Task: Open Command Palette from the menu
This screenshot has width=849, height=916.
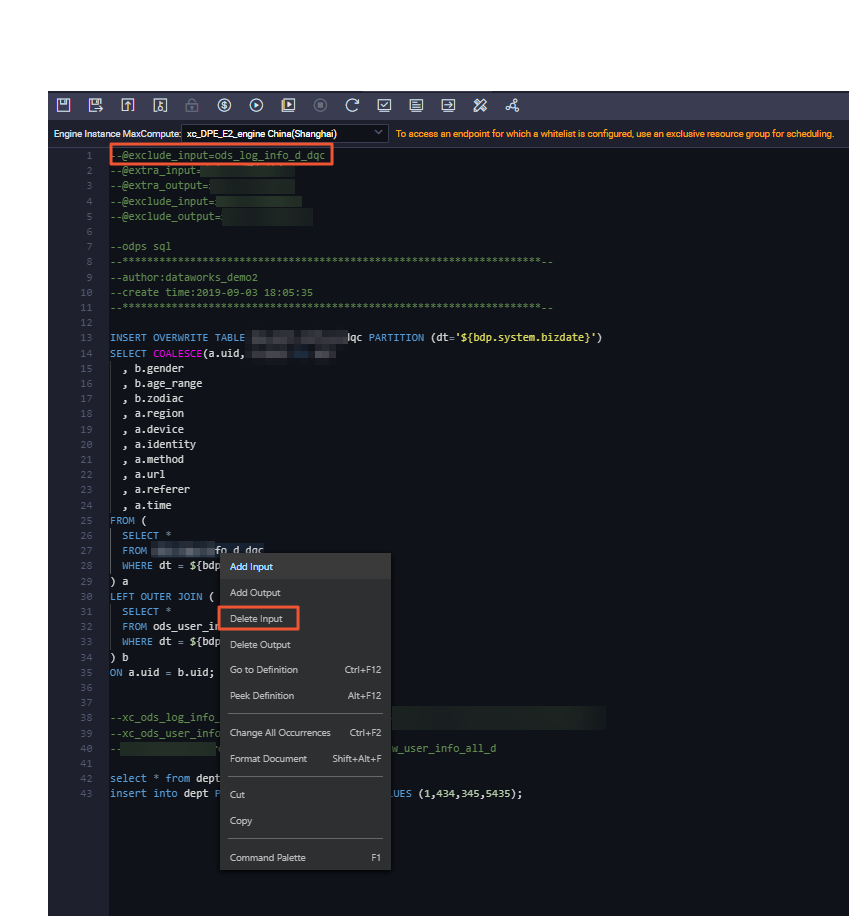Action: pyautogui.click(x=268, y=858)
